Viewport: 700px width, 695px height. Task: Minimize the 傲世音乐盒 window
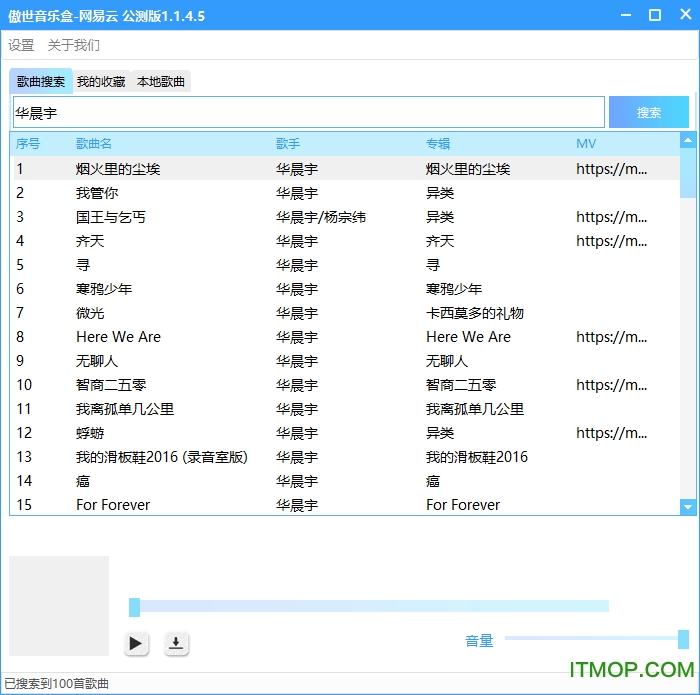626,15
